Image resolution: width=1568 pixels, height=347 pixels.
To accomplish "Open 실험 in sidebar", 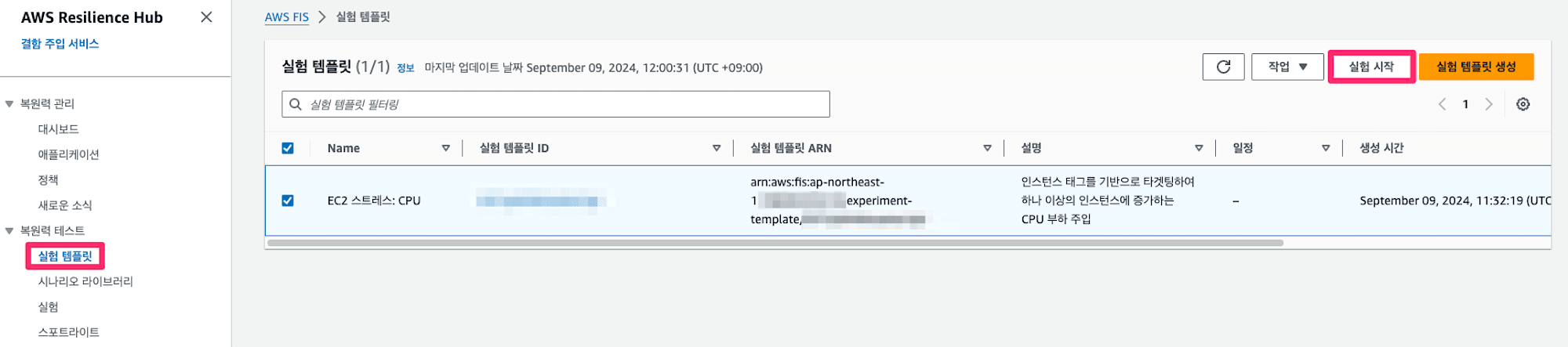I will coord(48,307).
